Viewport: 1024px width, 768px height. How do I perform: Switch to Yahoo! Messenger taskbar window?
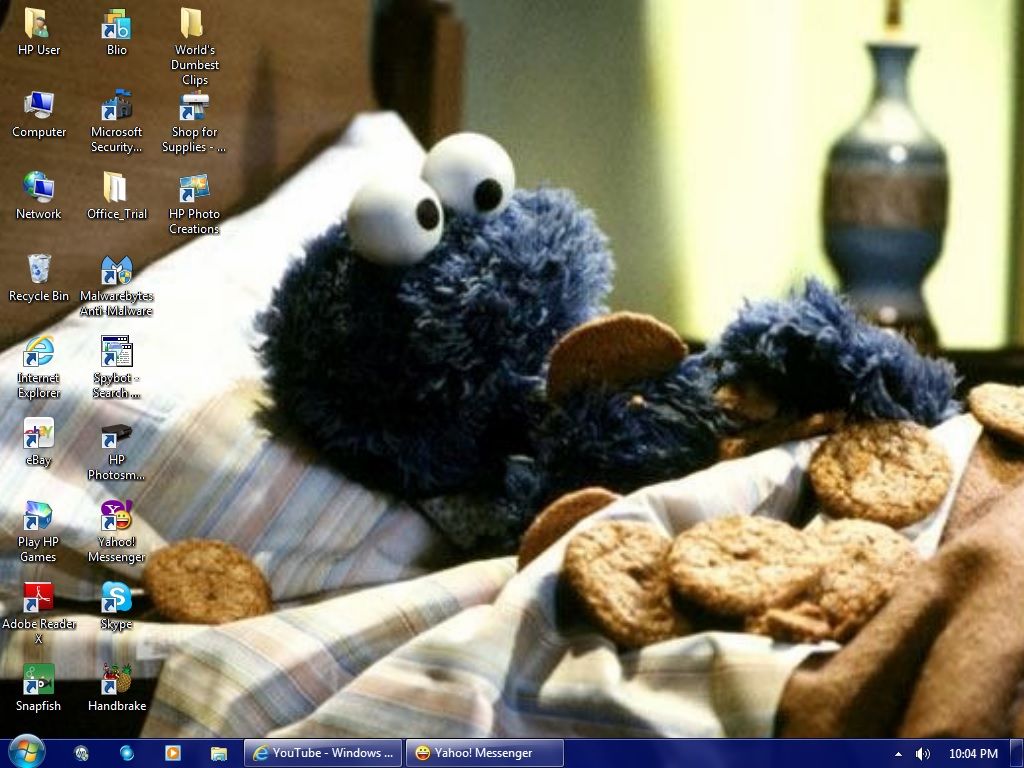tap(485, 753)
